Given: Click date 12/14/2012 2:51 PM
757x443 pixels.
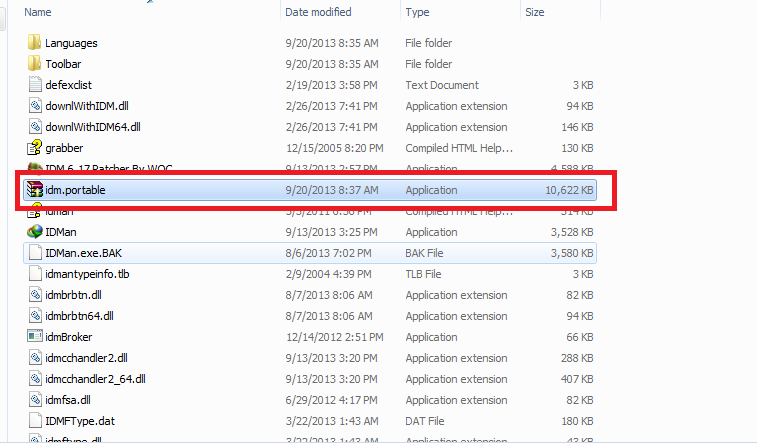Looking at the screenshot, I should 335,337.
